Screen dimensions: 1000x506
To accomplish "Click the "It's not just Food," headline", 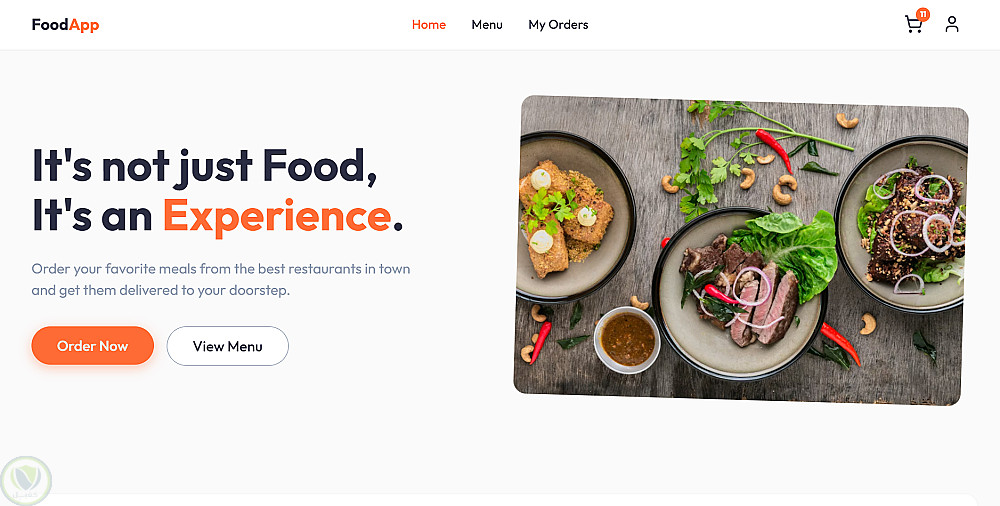I will coord(205,166).
